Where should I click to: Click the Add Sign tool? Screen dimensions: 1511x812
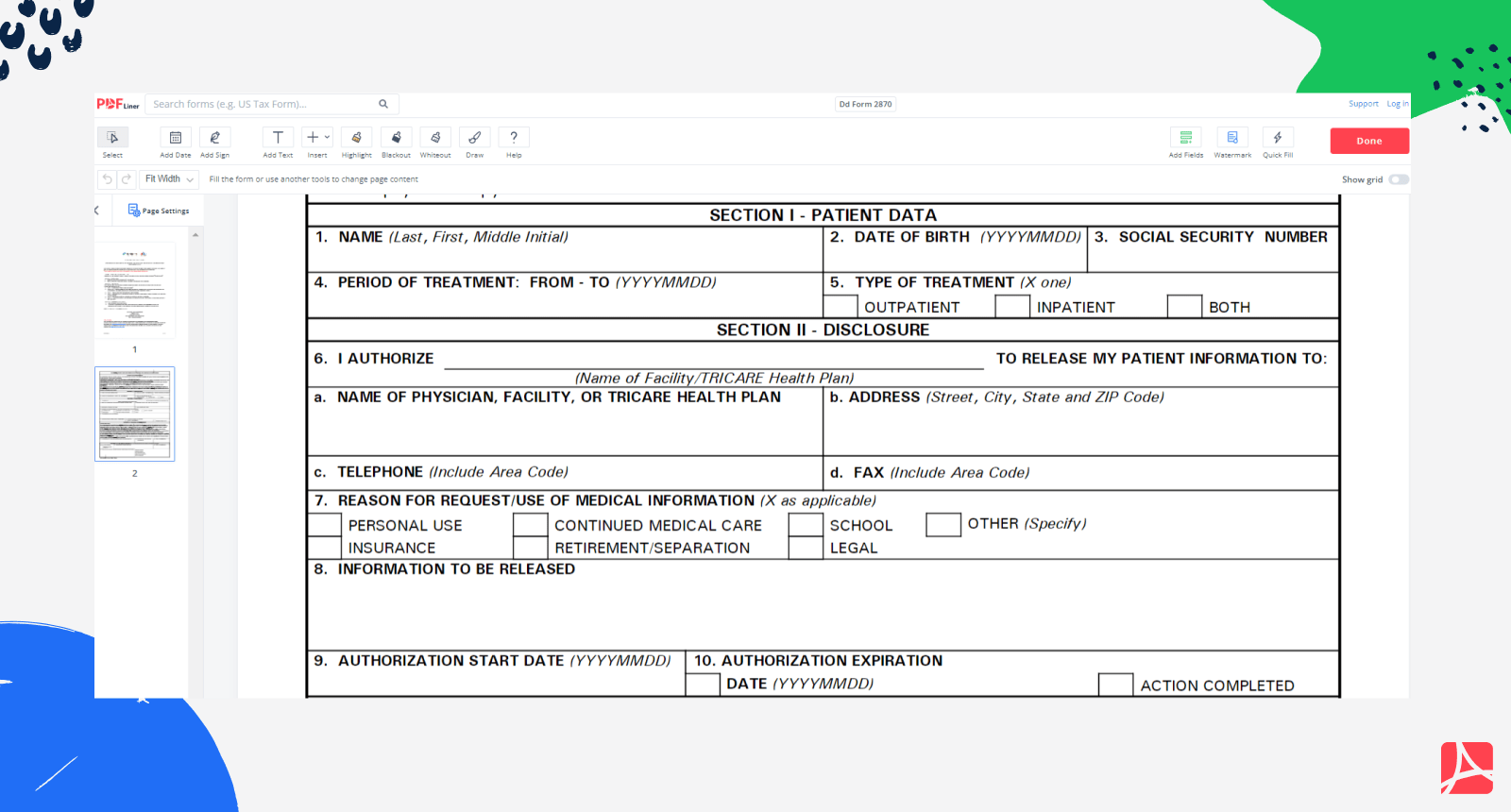tap(214, 142)
